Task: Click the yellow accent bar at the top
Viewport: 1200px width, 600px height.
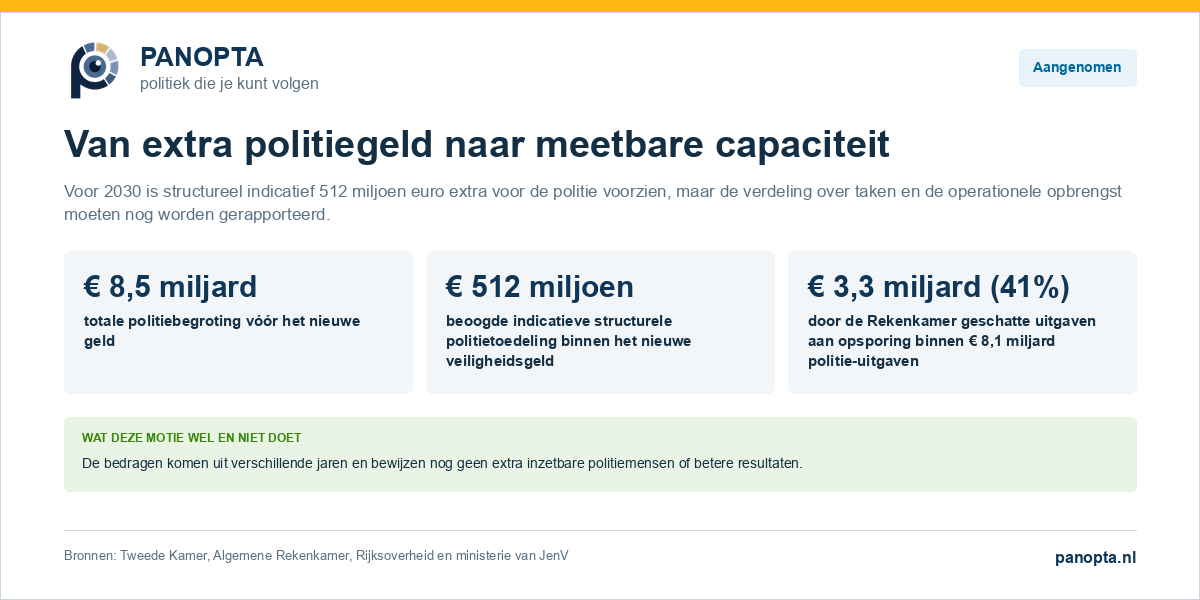Action: [600, 6]
